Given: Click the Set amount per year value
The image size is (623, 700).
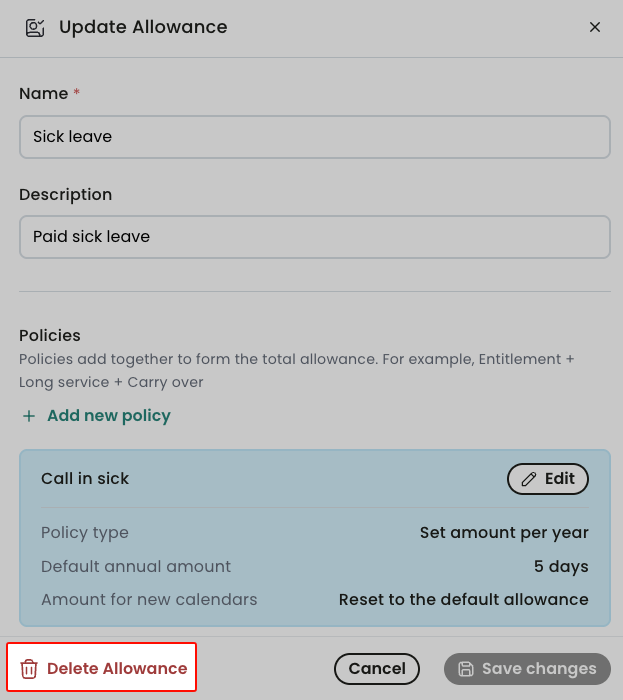Looking at the screenshot, I should tap(504, 533).
